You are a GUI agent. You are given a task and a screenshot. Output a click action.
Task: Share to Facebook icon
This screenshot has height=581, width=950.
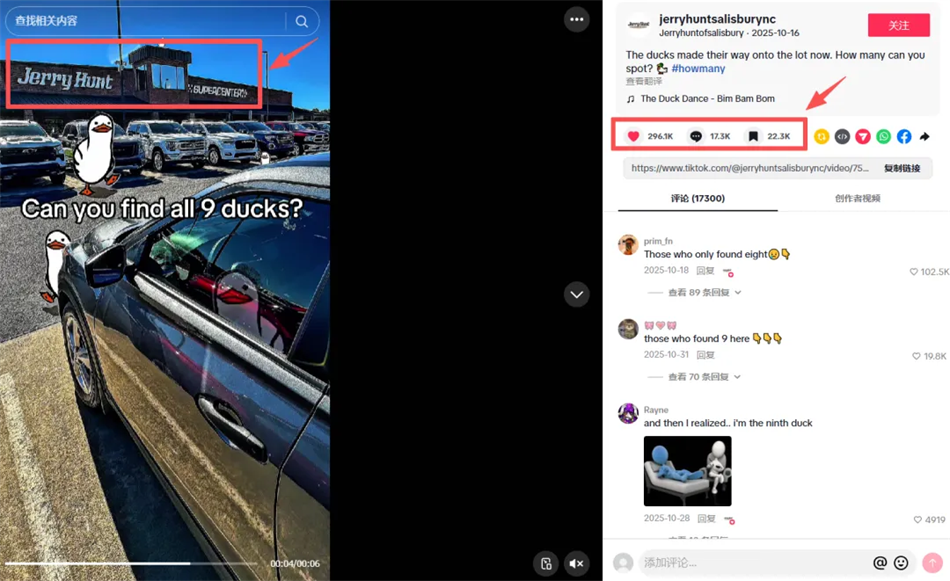pyautogui.click(x=904, y=136)
